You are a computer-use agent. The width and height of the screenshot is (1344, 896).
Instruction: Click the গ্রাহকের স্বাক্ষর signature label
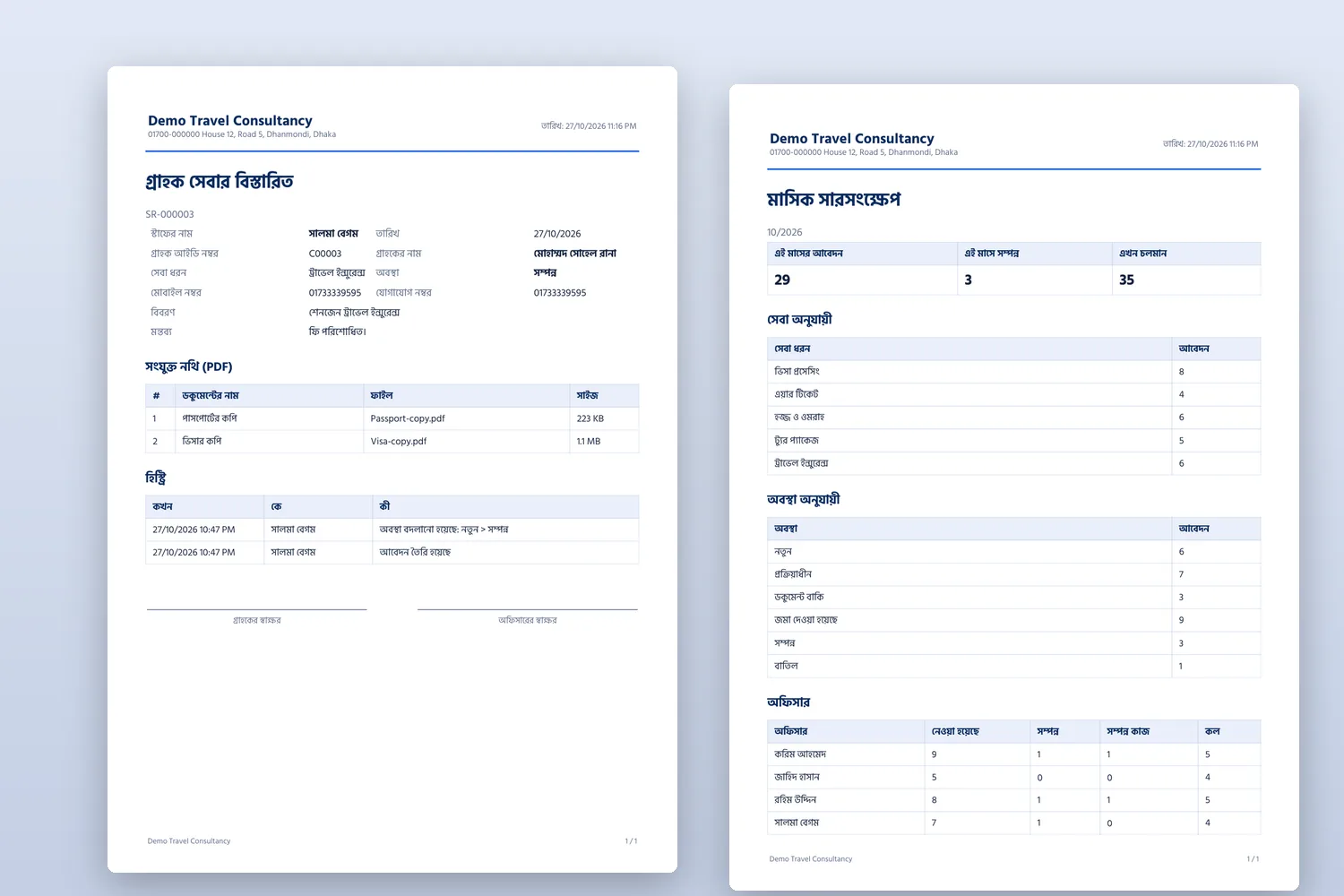pos(257,620)
